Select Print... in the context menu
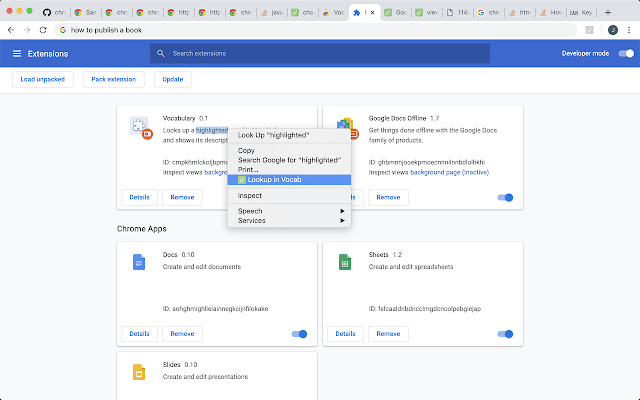 tap(289, 169)
